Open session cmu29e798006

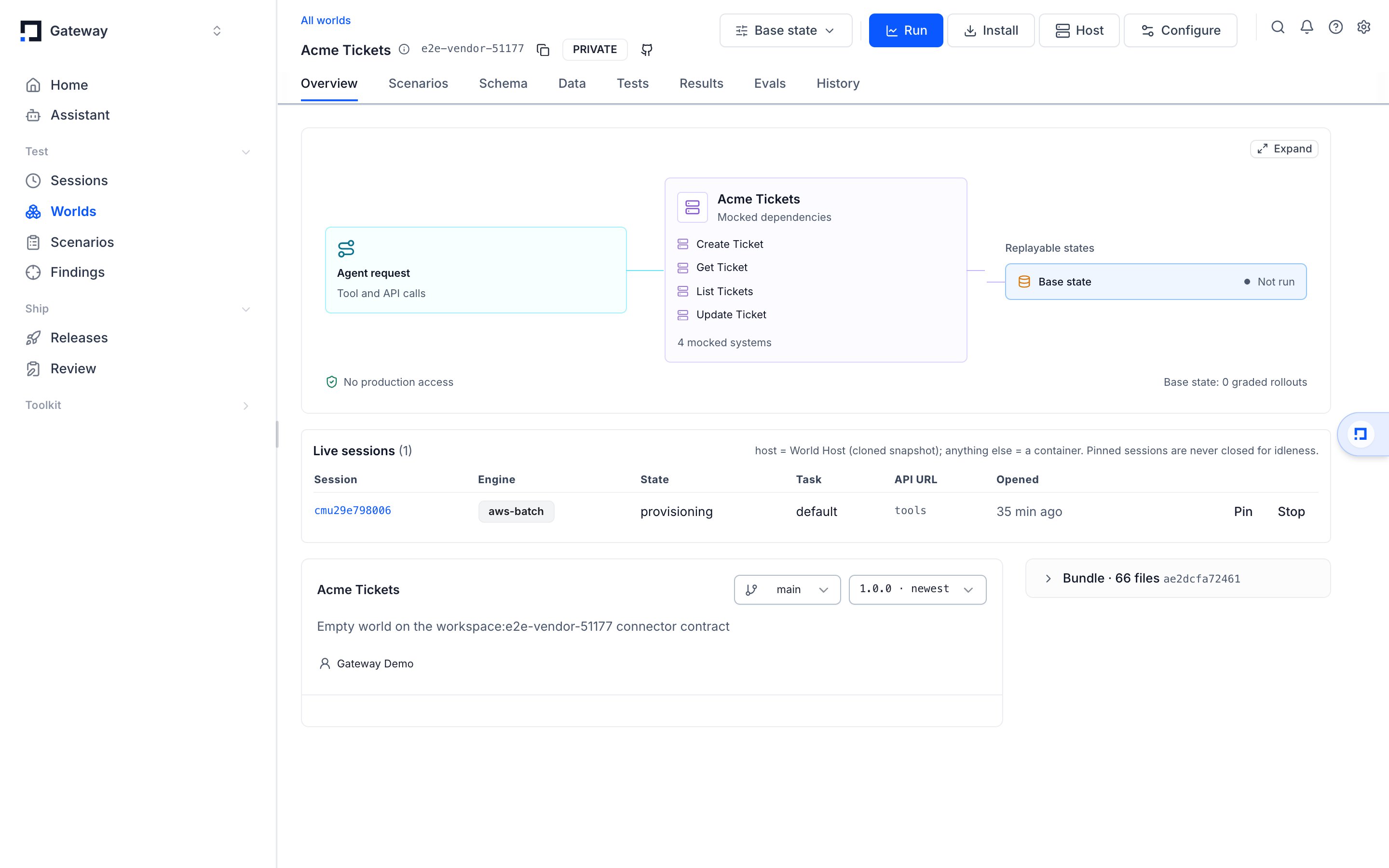pyautogui.click(x=353, y=510)
